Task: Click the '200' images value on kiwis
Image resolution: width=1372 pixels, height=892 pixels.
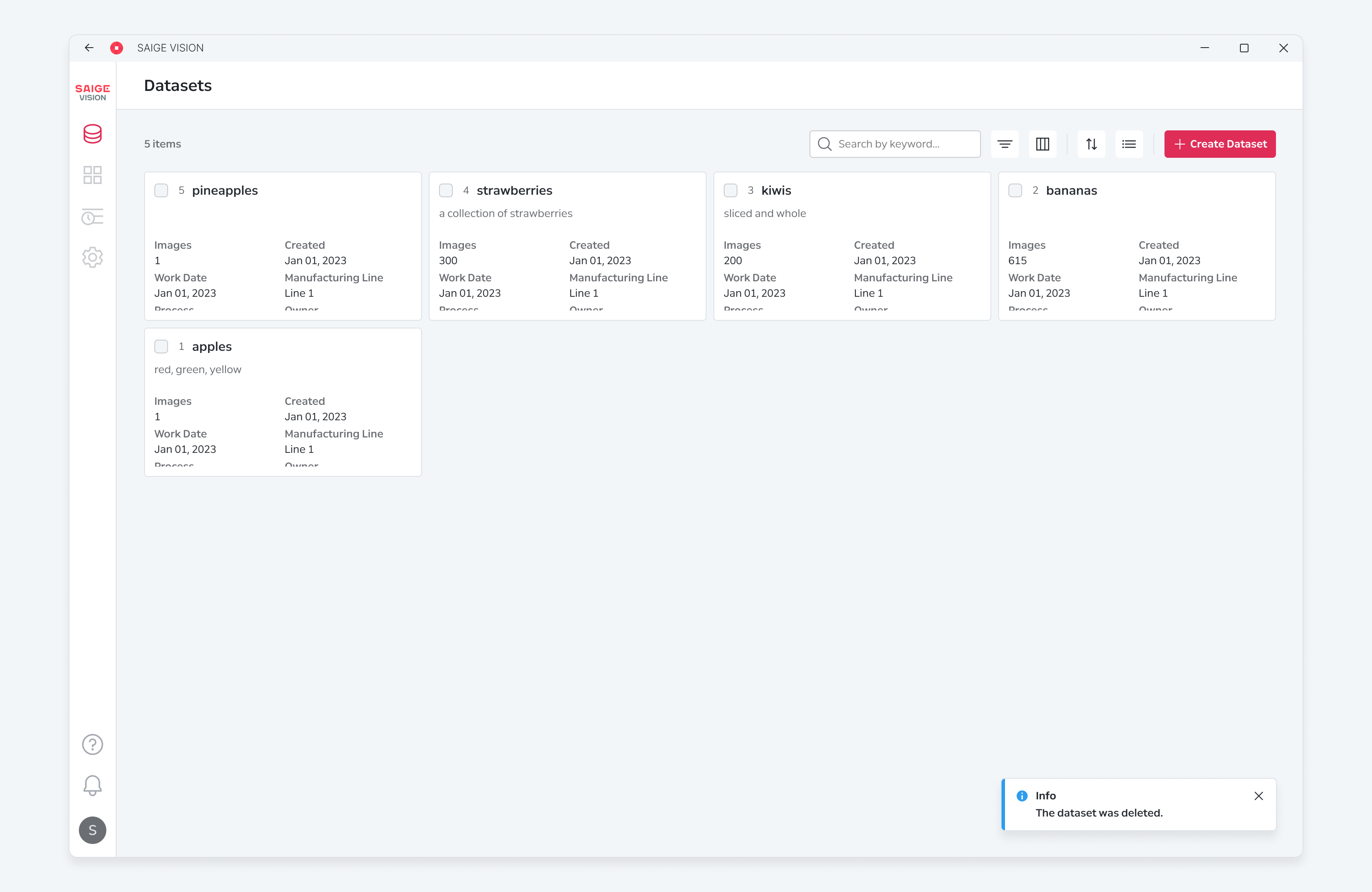Action: coord(733,261)
